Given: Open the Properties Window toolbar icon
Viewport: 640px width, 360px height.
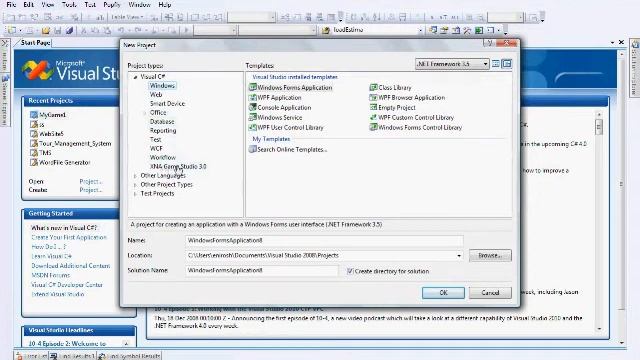Looking at the screenshot, I should [444, 30].
